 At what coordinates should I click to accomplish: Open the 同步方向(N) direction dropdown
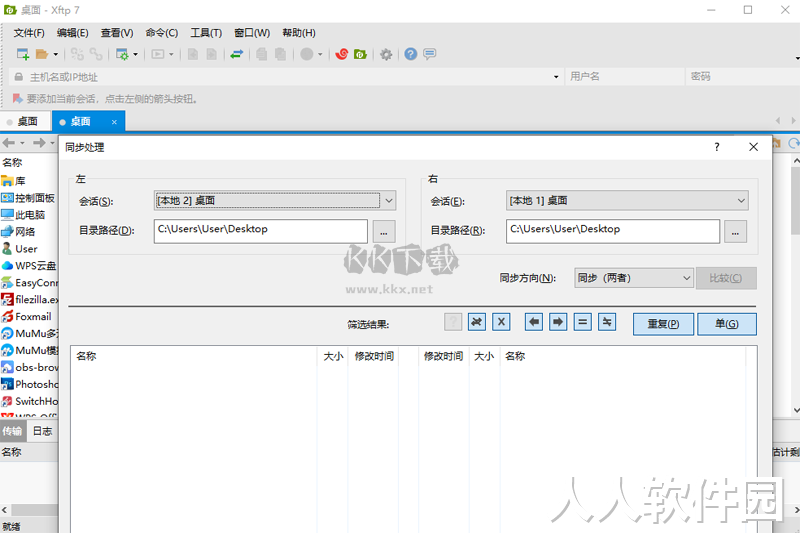coord(634,278)
